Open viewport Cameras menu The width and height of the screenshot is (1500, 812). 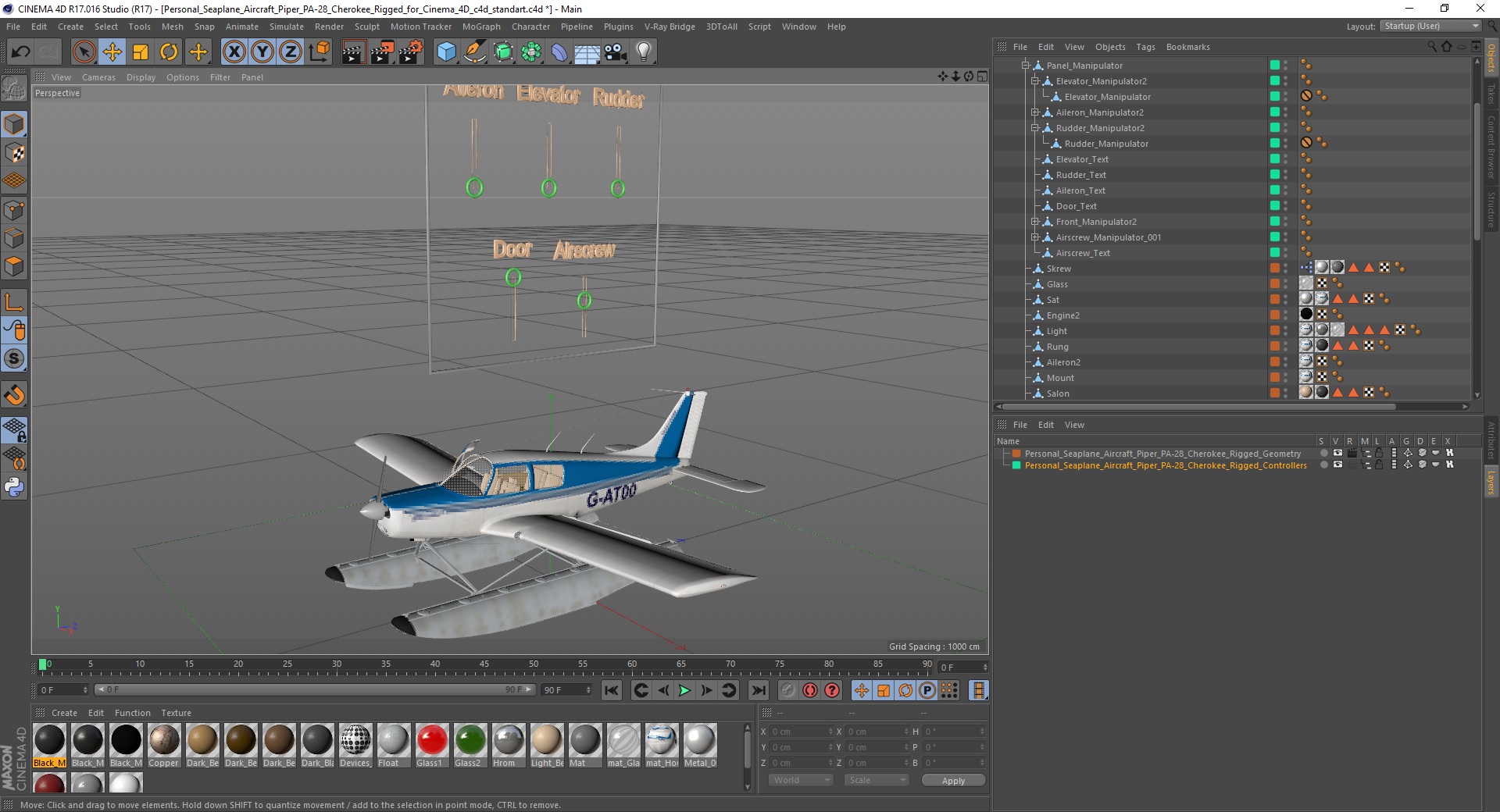(x=98, y=77)
